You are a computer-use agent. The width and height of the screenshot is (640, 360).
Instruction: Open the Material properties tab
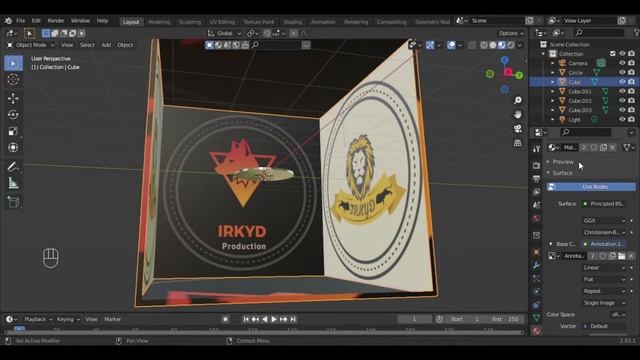point(536,331)
